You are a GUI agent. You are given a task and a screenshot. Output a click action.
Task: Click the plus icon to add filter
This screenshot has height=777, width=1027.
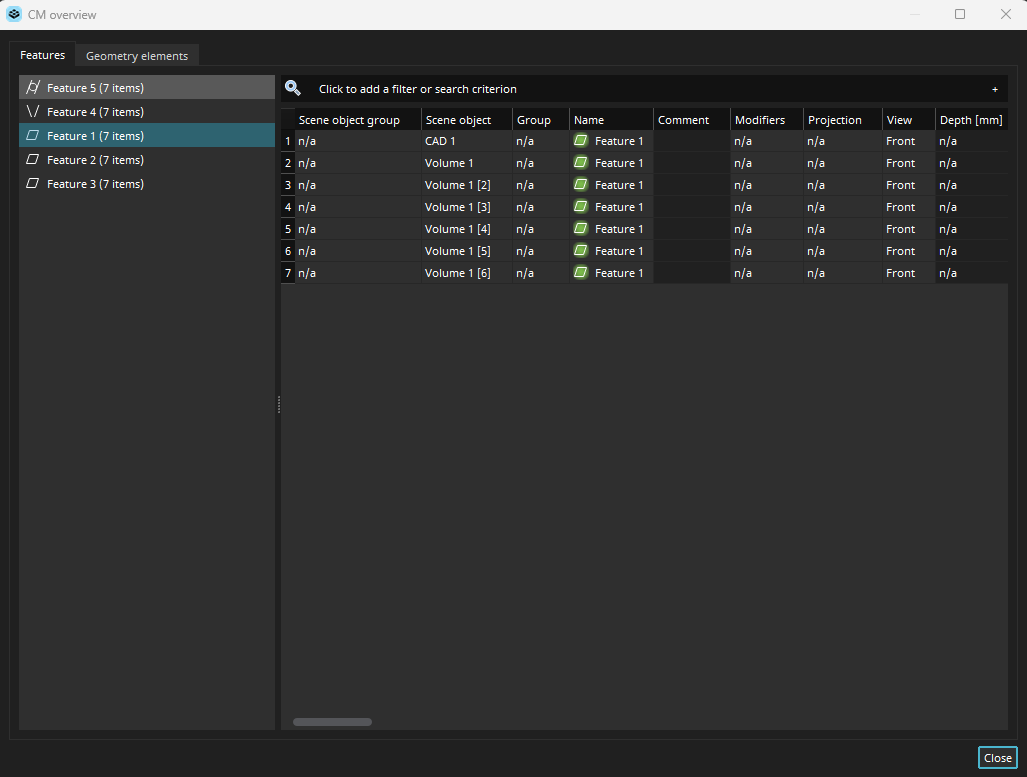coord(994,89)
